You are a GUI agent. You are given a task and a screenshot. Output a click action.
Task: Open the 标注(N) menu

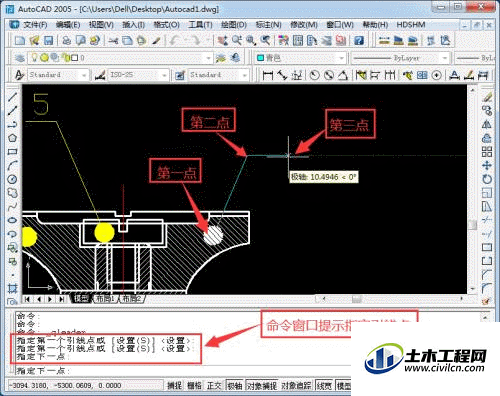[x=269, y=25]
